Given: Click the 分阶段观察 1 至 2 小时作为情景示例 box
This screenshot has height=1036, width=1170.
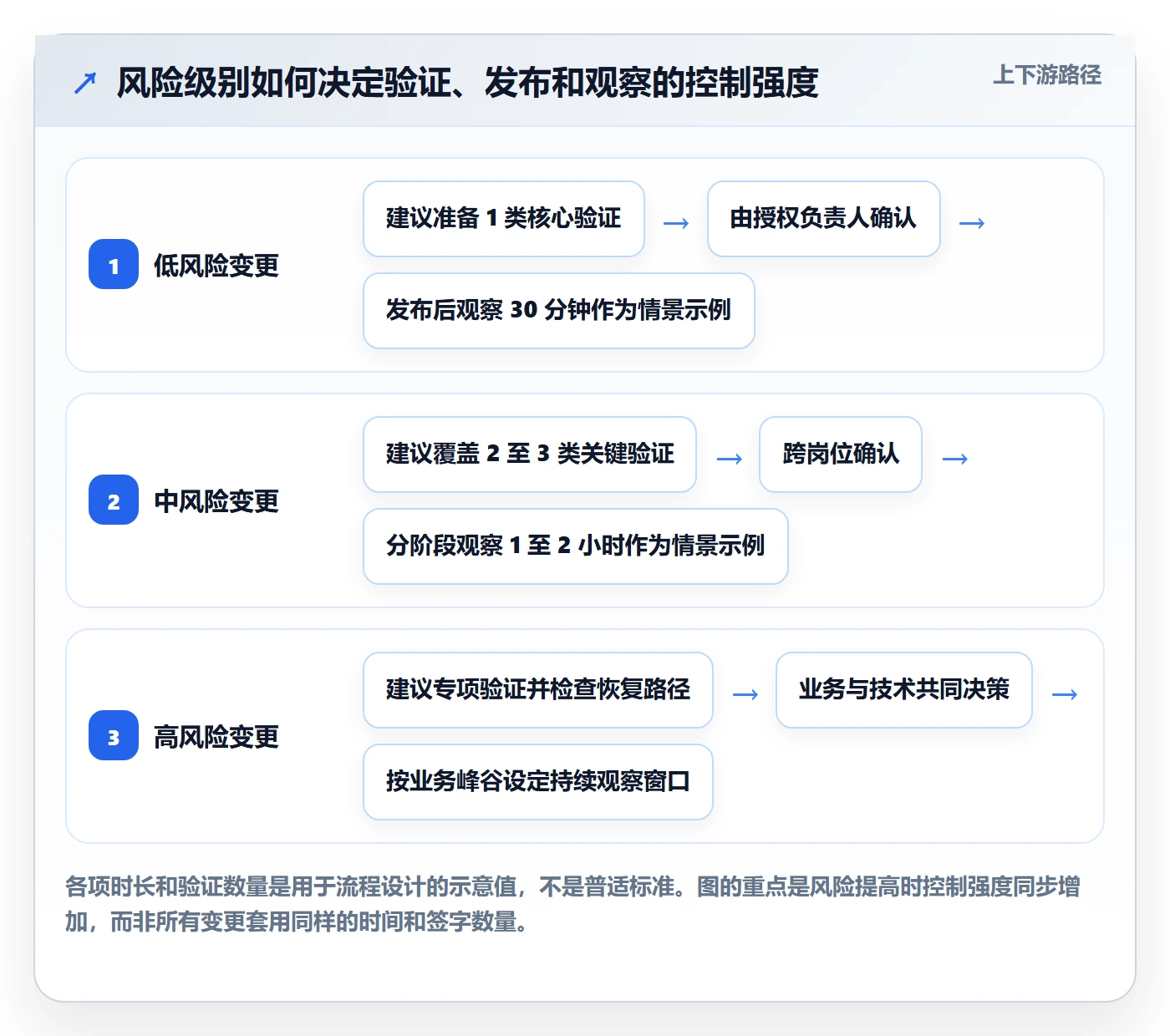Looking at the screenshot, I should click(576, 546).
